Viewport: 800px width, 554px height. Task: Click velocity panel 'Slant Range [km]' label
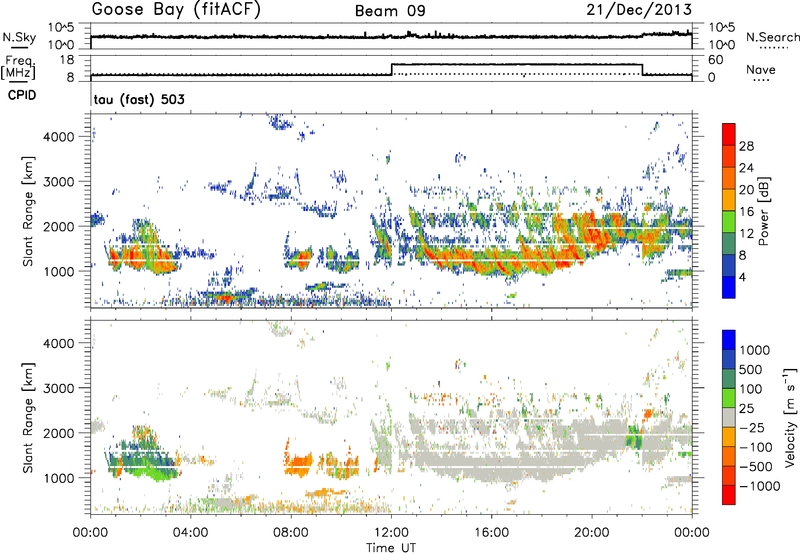pyautogui.click(x=28, y=418)
